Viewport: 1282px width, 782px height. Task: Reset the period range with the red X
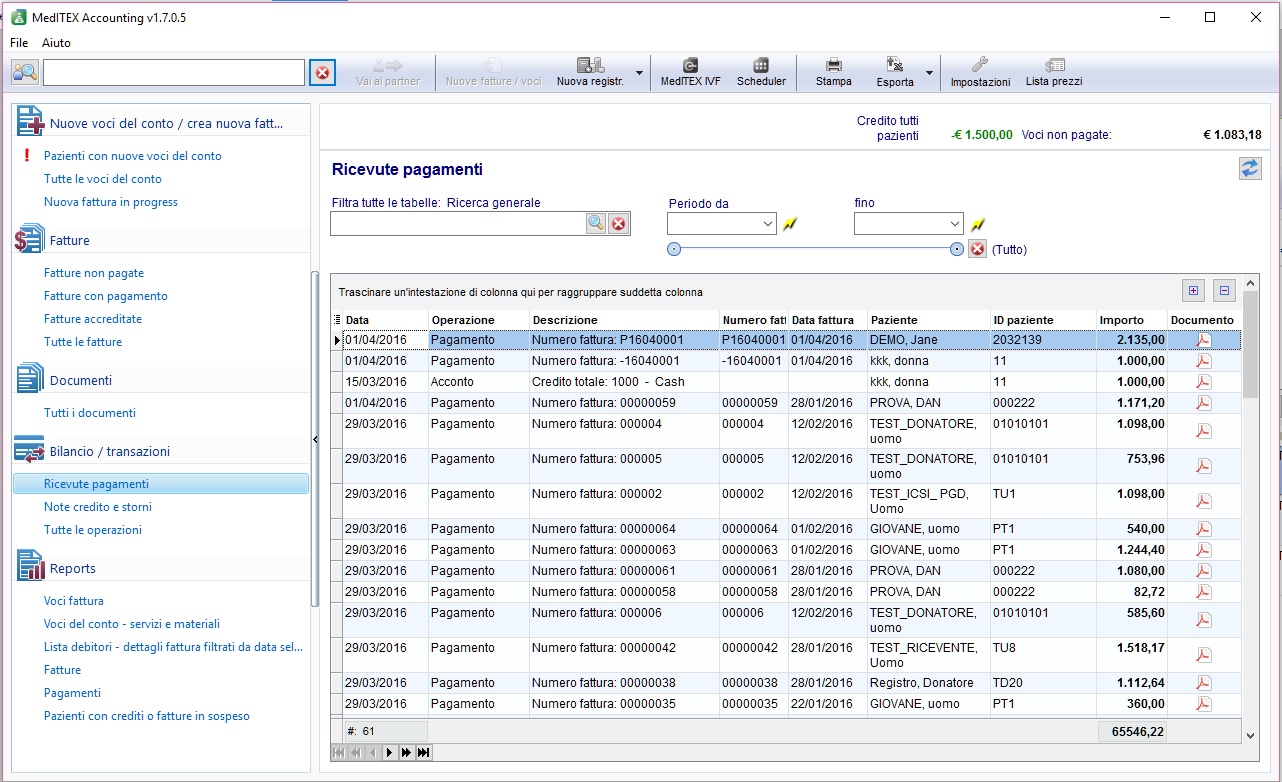[x=977, y=249]
